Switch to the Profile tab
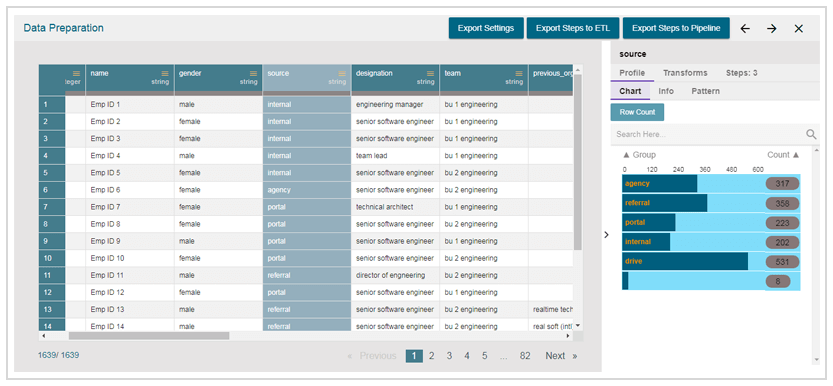The image size is (833, 386). 632,73
